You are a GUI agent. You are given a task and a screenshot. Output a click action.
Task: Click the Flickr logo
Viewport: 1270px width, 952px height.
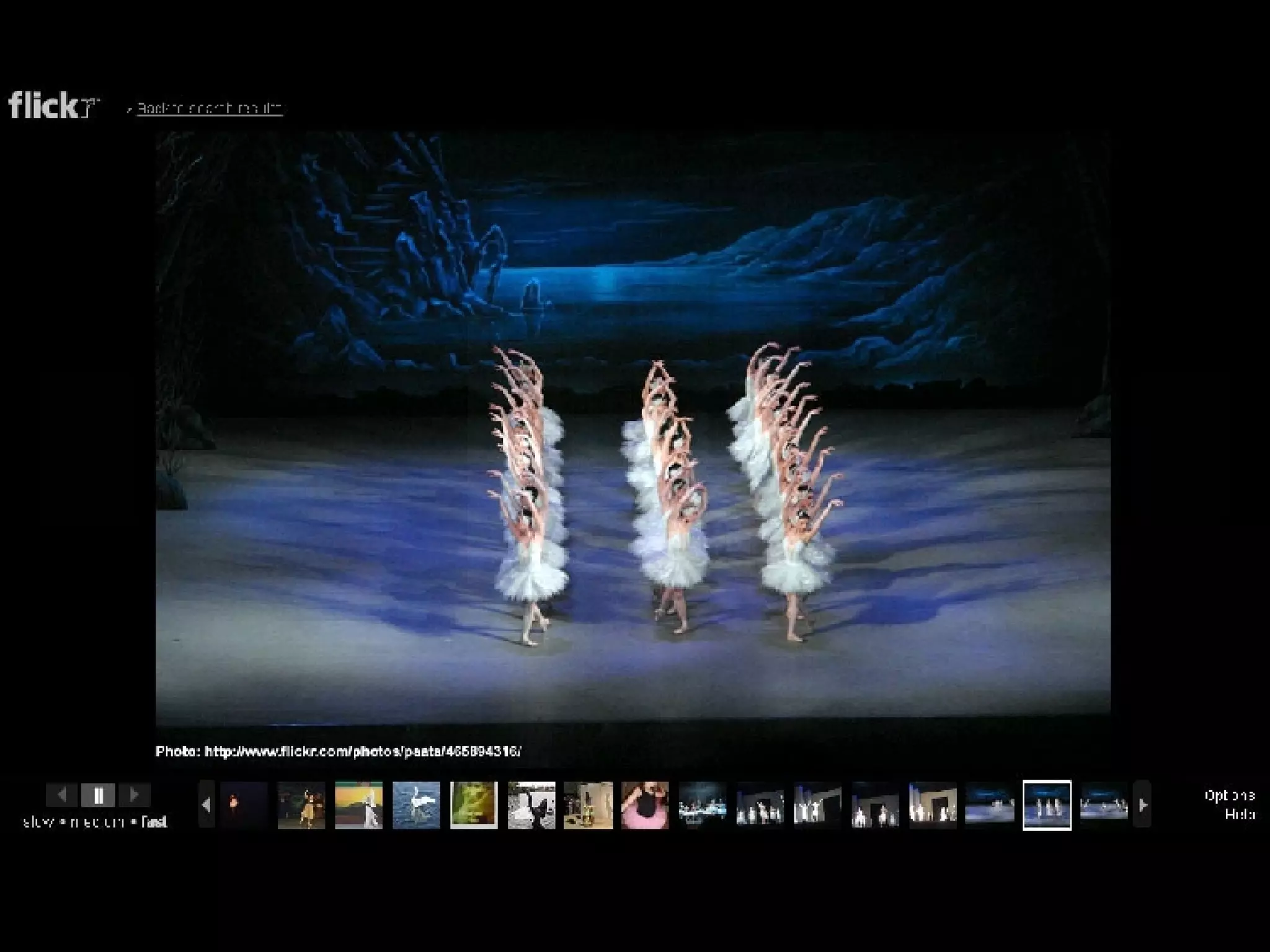pyautogui.click(x=53, y=105)
